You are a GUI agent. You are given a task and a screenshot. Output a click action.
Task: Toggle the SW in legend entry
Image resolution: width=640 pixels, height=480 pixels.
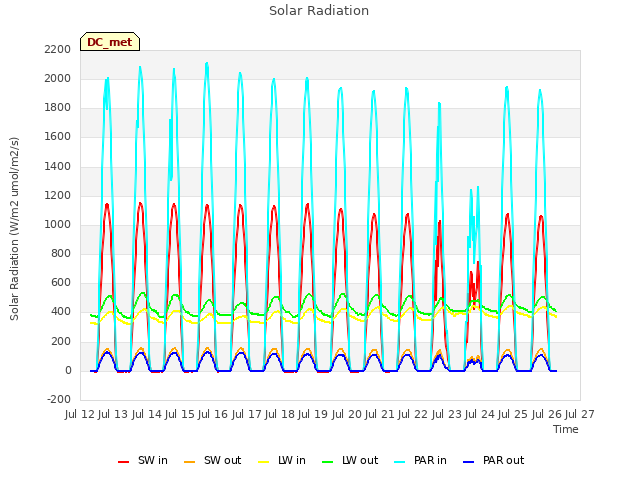[143, 460]
